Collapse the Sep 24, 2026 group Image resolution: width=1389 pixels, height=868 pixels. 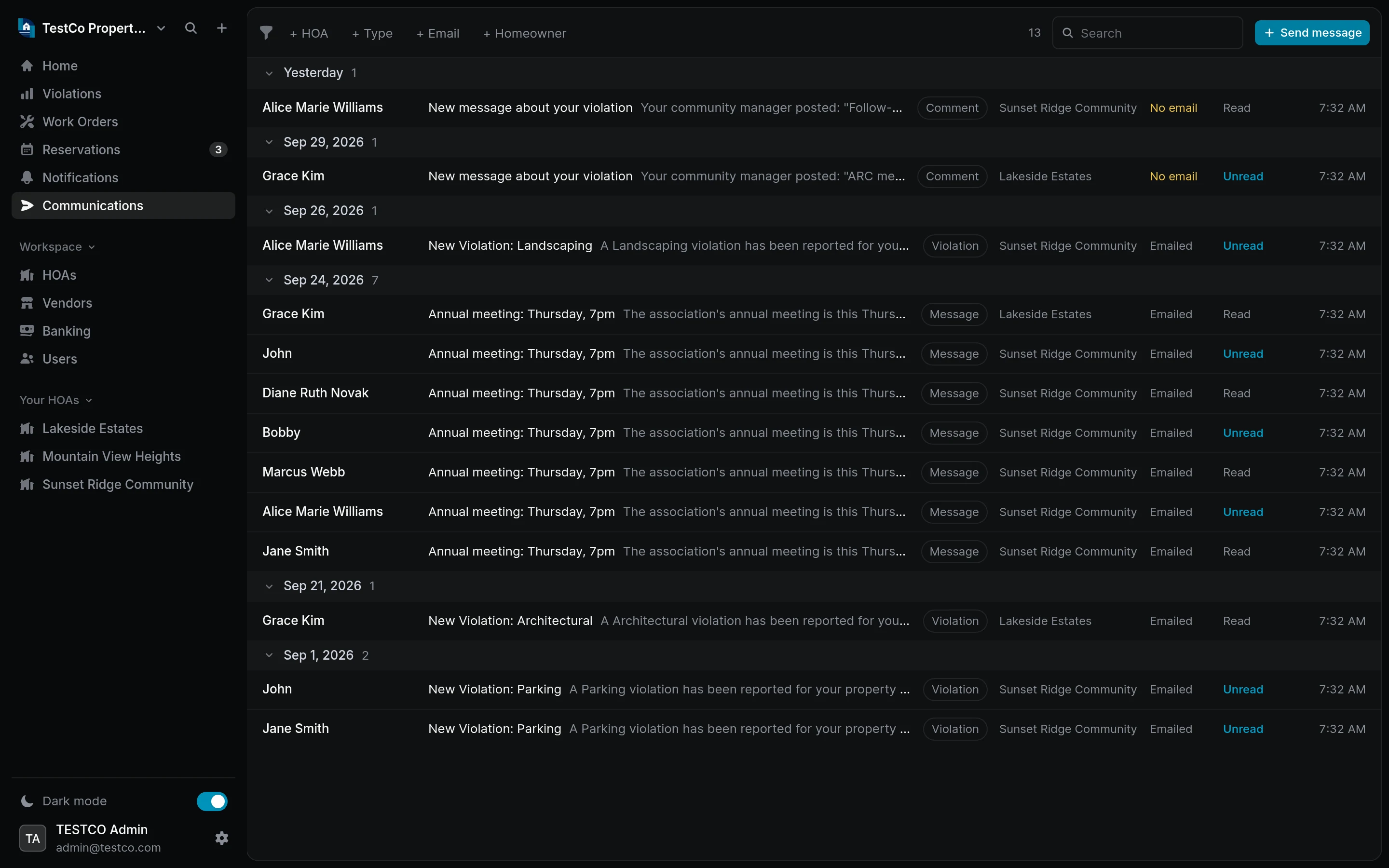[269, 280]
